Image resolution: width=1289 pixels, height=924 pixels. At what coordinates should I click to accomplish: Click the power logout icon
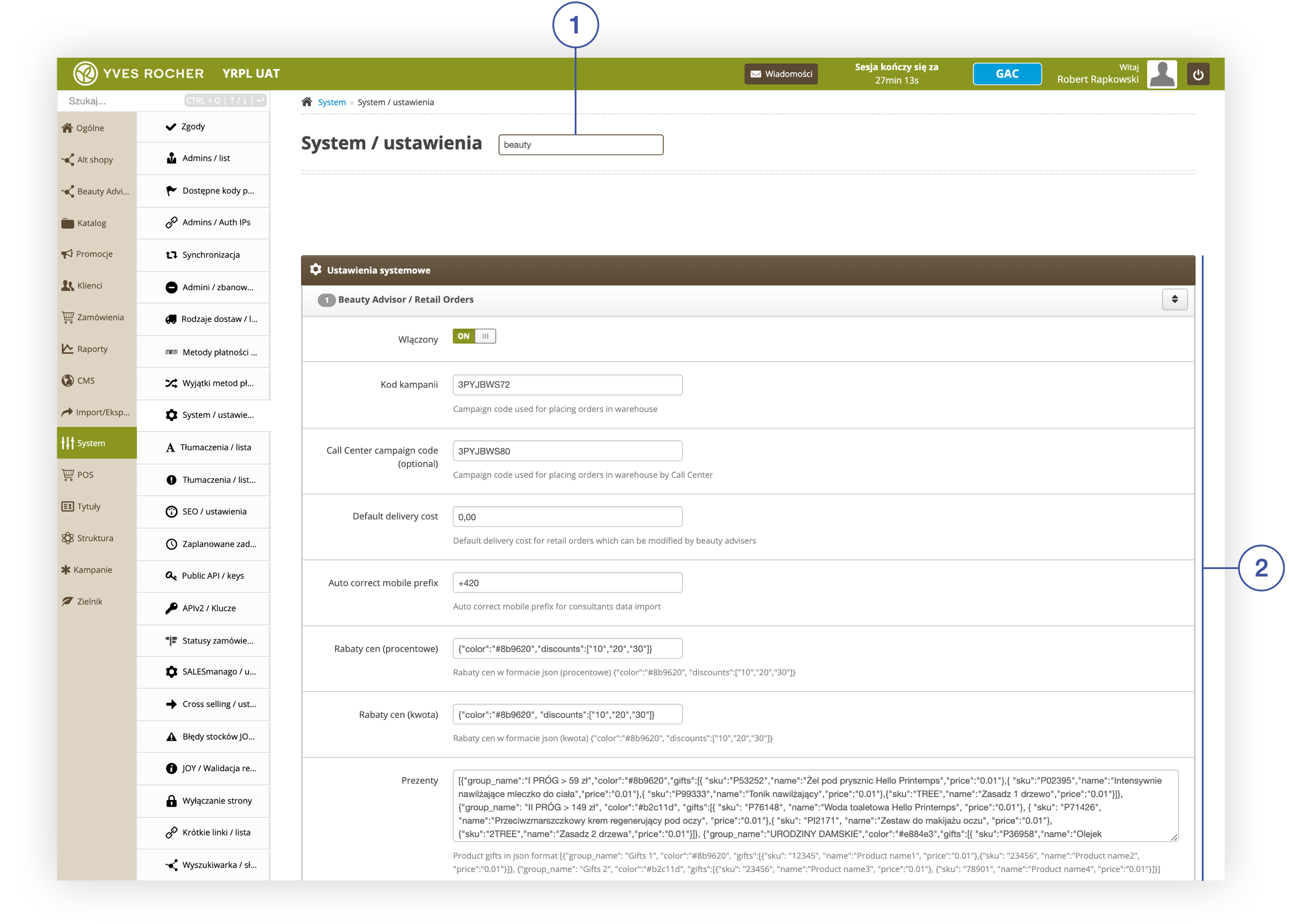(1198, 74)
